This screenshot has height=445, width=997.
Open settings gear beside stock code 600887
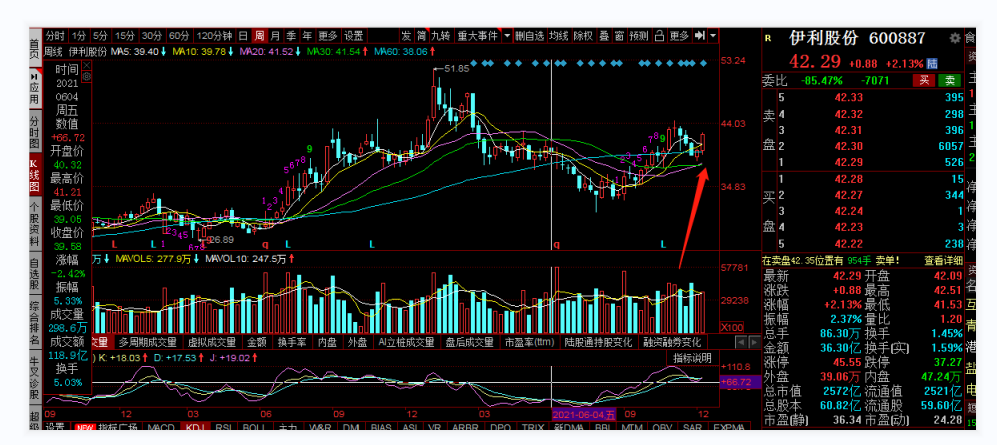tap(954, 38)
